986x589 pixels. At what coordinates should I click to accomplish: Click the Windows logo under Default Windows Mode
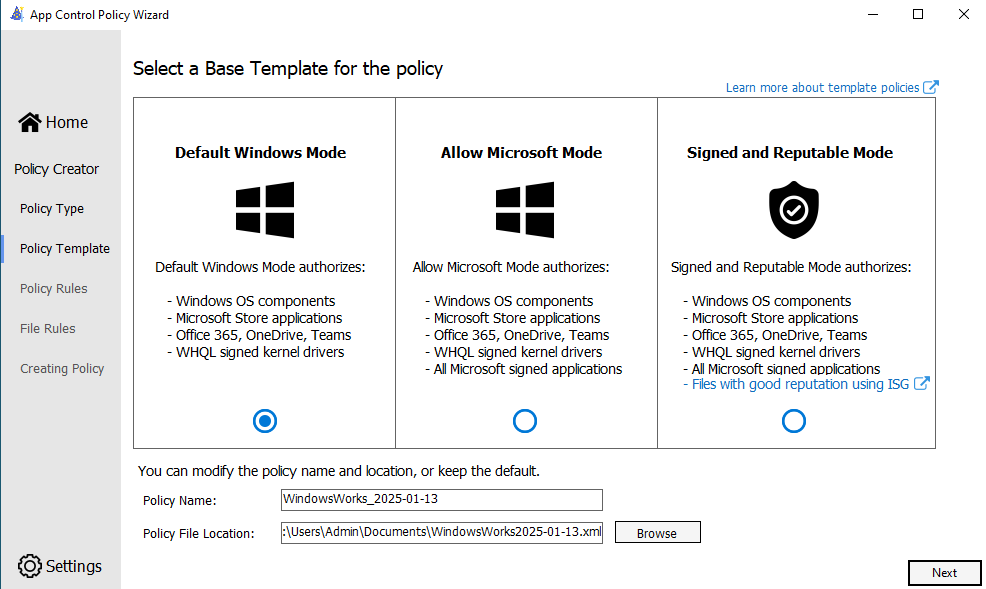(265, 209)
